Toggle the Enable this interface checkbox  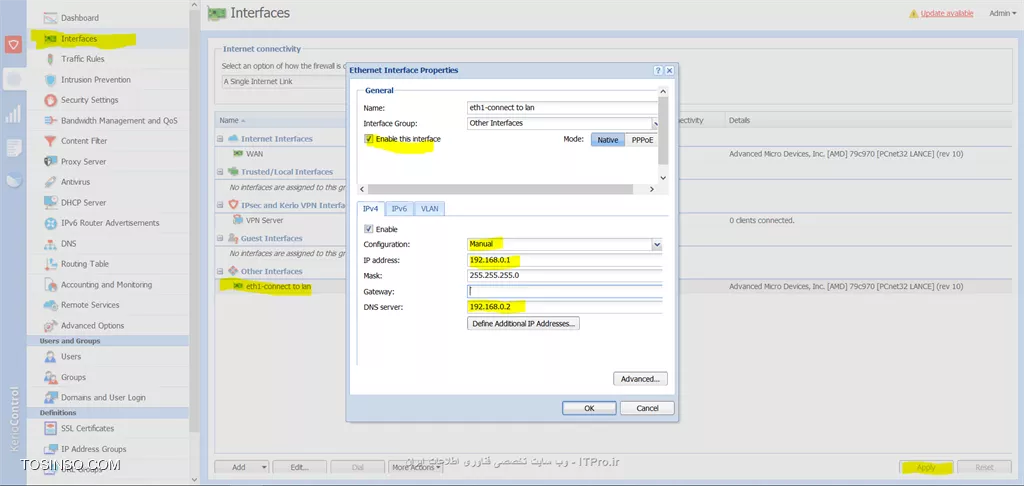tap(369, 139)
